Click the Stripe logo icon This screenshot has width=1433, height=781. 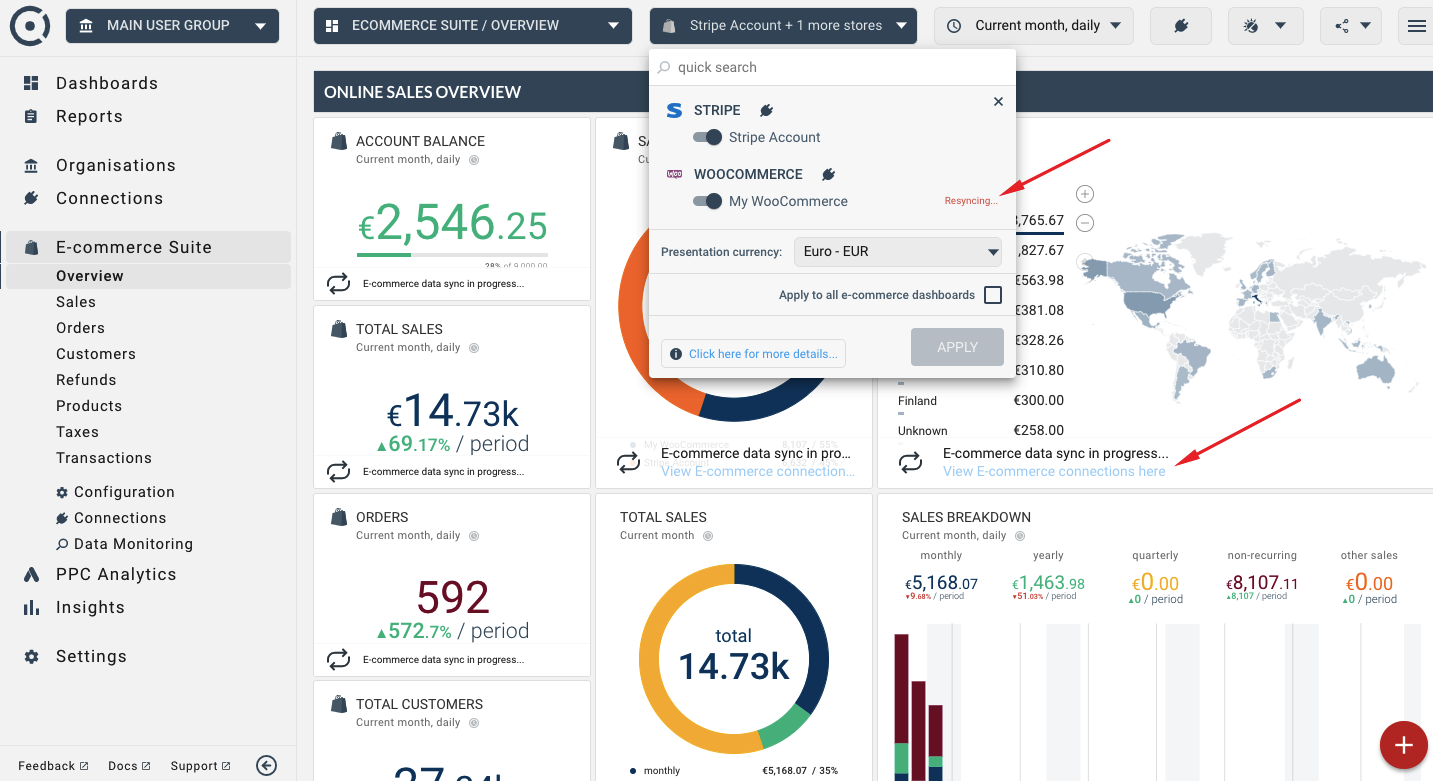tap(674, 110)
